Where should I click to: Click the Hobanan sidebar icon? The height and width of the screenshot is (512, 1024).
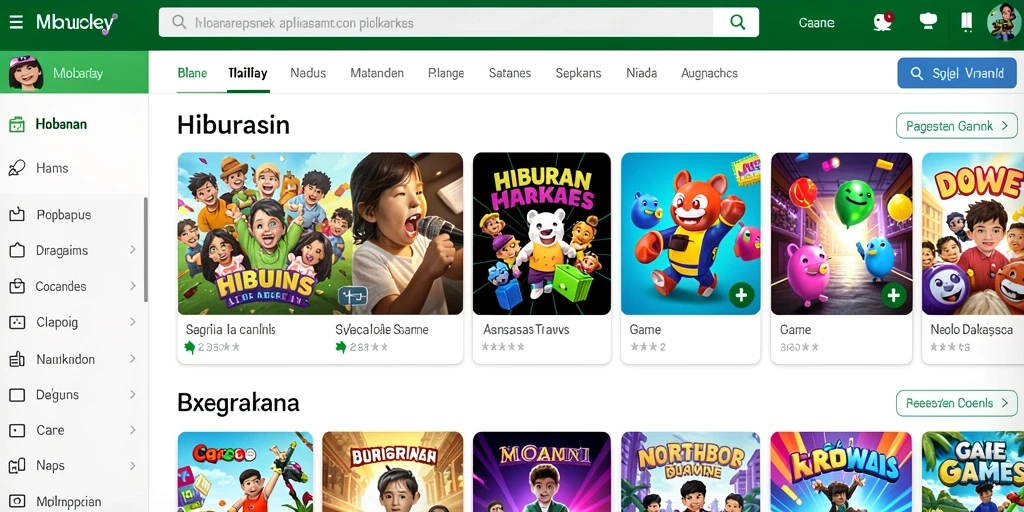(x=17, y=124)
